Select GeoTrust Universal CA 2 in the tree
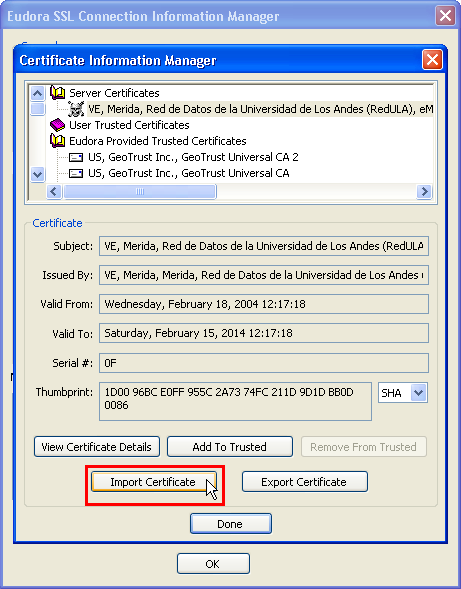Image resolution: width=461 pixels, height=589 pixels. [x=193, y=157]
